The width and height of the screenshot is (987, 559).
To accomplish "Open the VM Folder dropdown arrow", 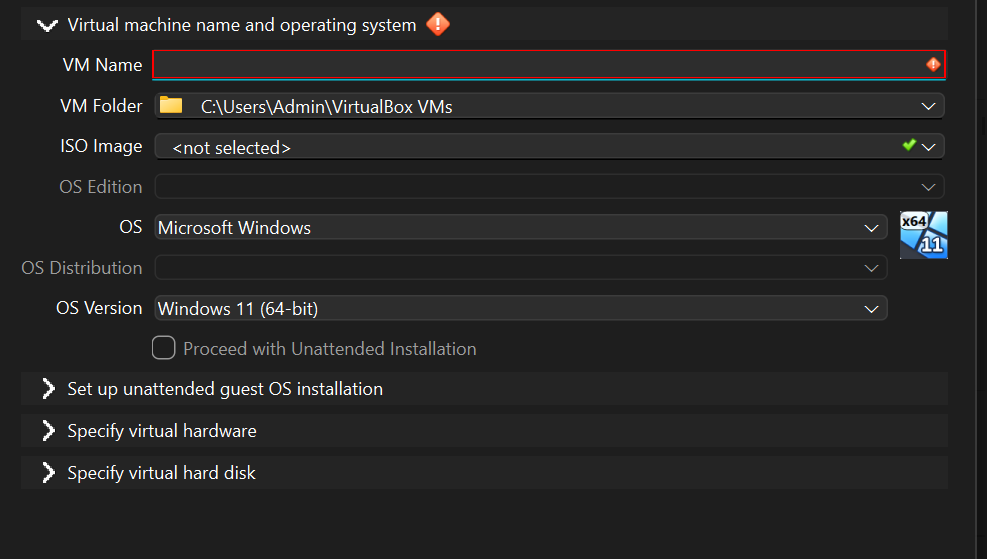I will tap(928, 106).
